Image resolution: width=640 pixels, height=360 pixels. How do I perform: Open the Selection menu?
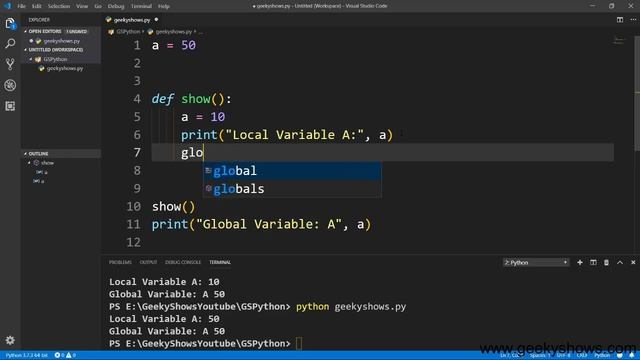click(x=59, y=6)
